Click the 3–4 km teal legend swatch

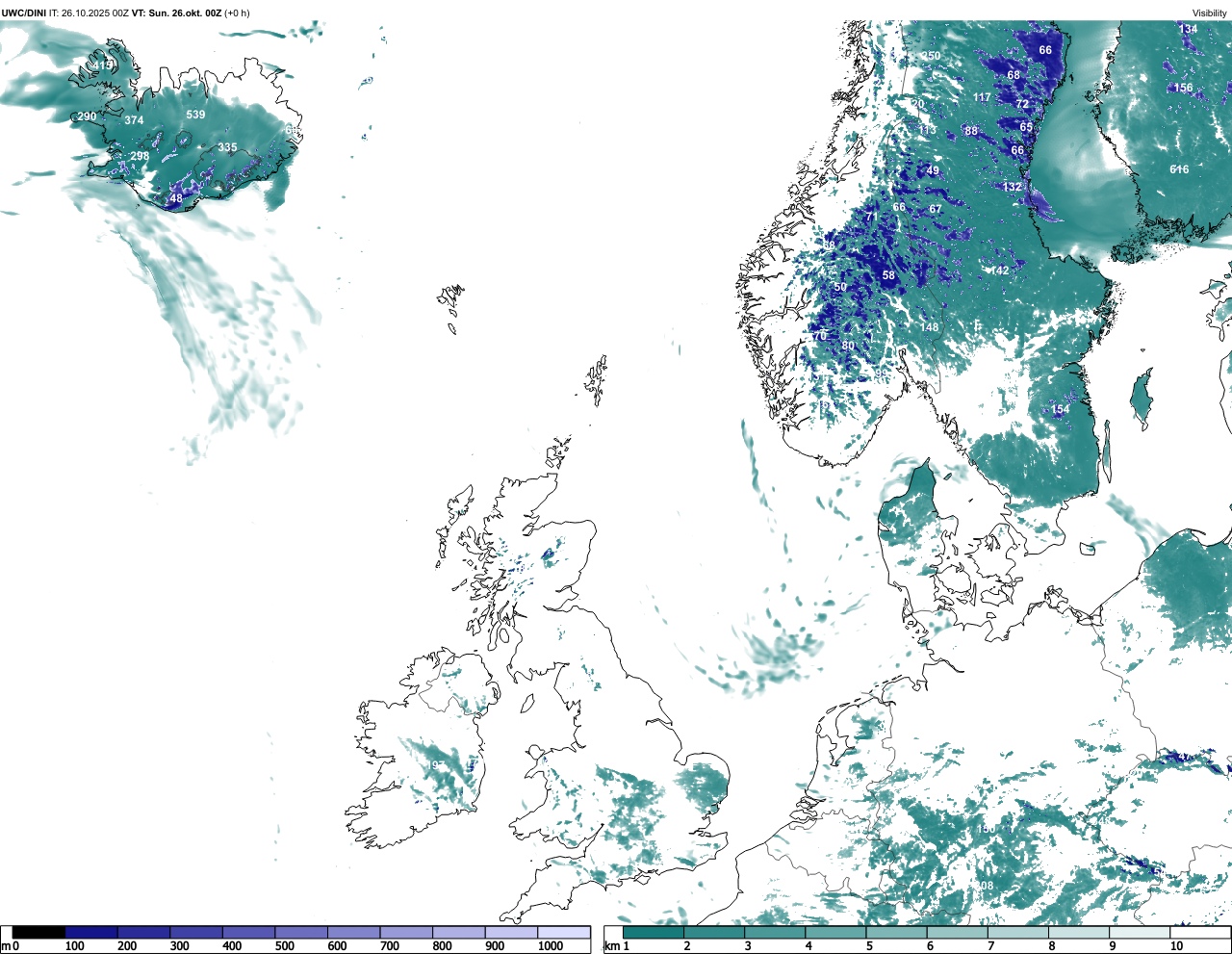pyautogui.click(x=775, y=932)
